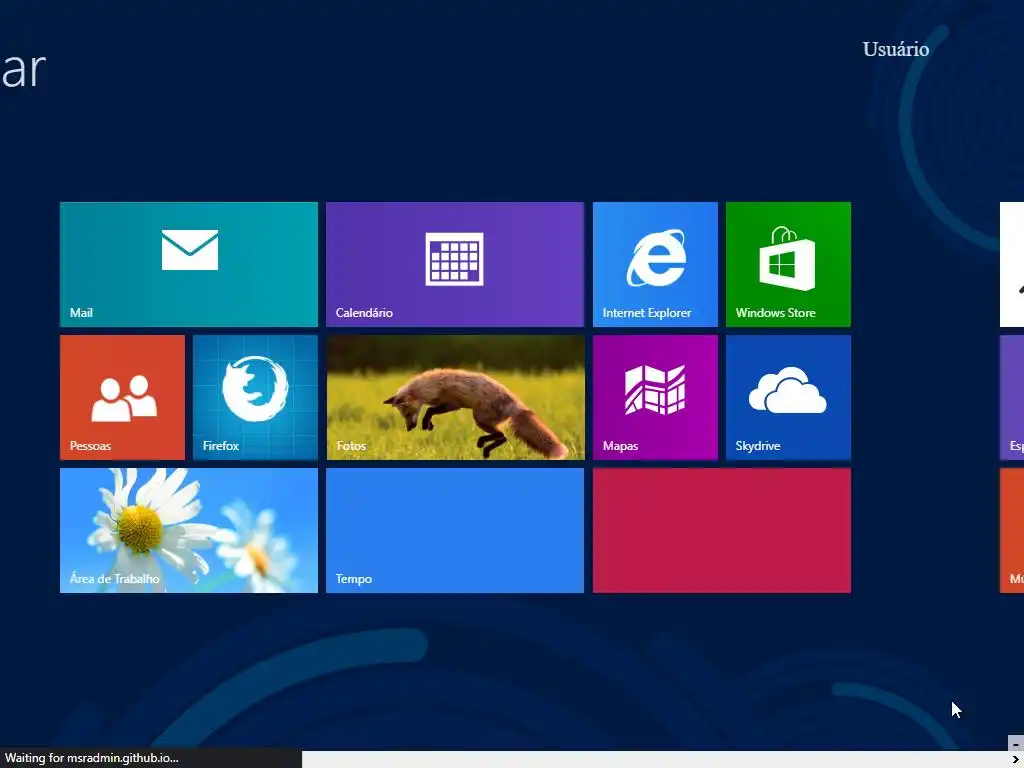Open the Mail tile
The image size is (1024, 768).
[x=189, y=264]
